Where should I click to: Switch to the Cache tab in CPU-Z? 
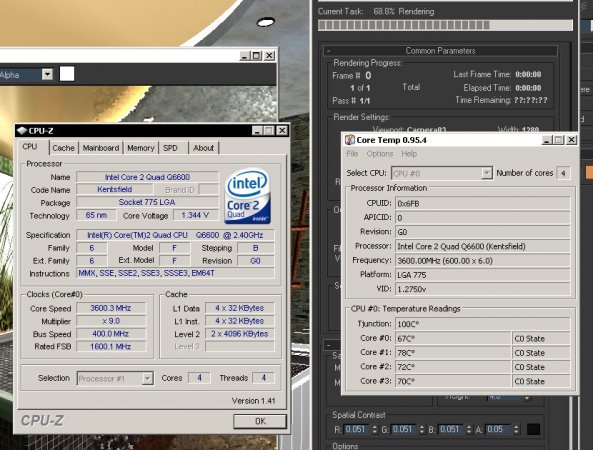(x=63, y=148)
